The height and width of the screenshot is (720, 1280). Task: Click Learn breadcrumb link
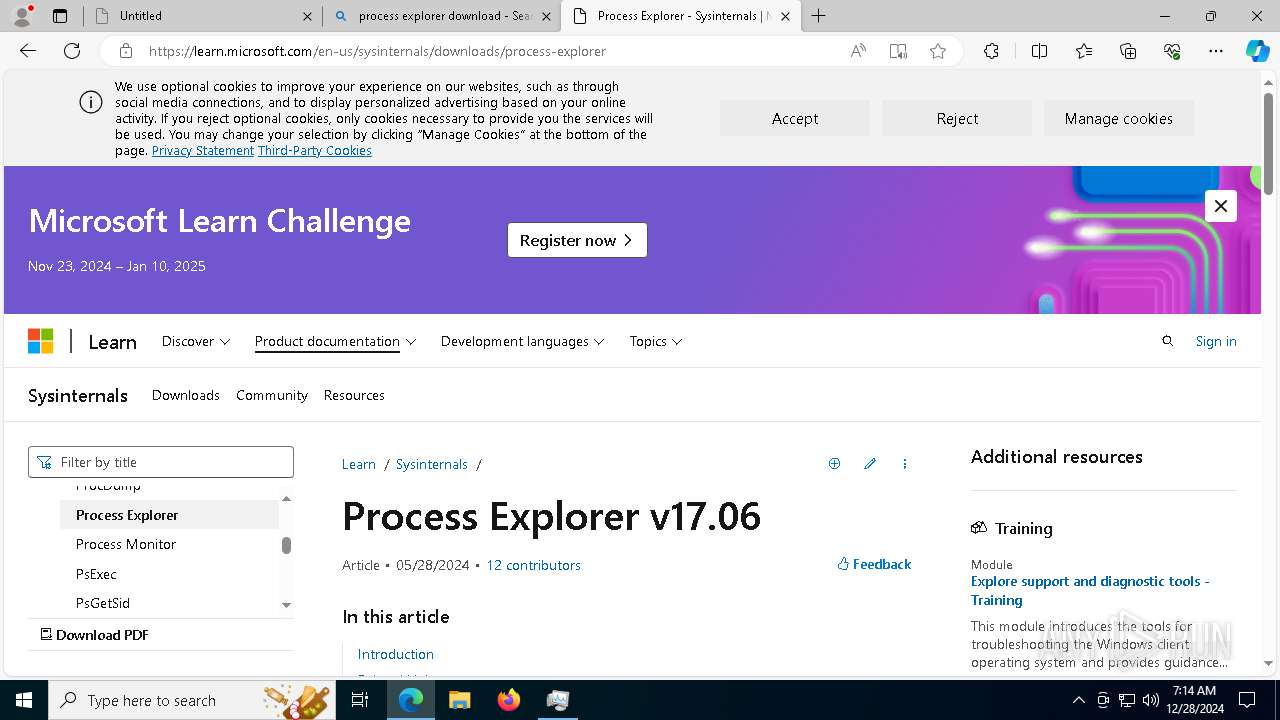pos(359,464)
